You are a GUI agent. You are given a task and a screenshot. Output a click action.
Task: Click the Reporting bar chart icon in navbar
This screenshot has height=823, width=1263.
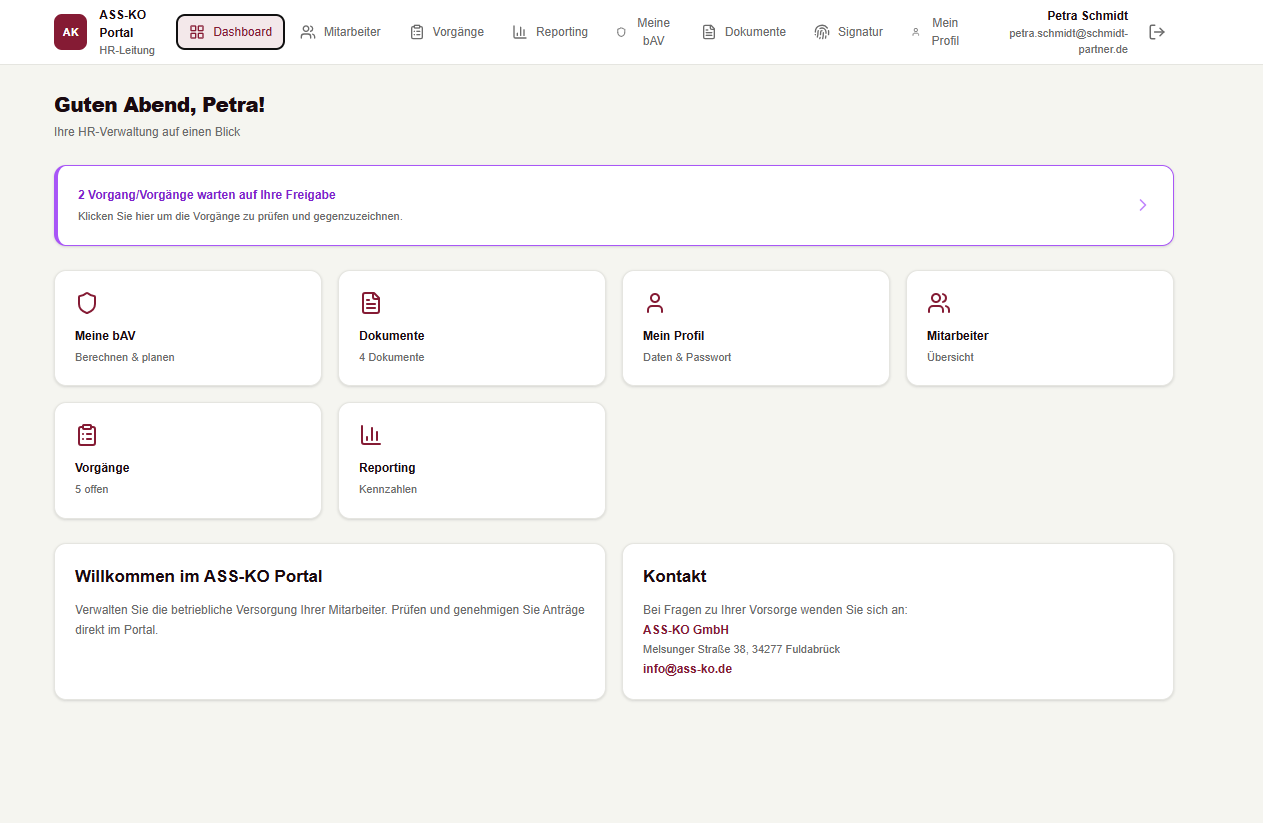tap(520, 32)
